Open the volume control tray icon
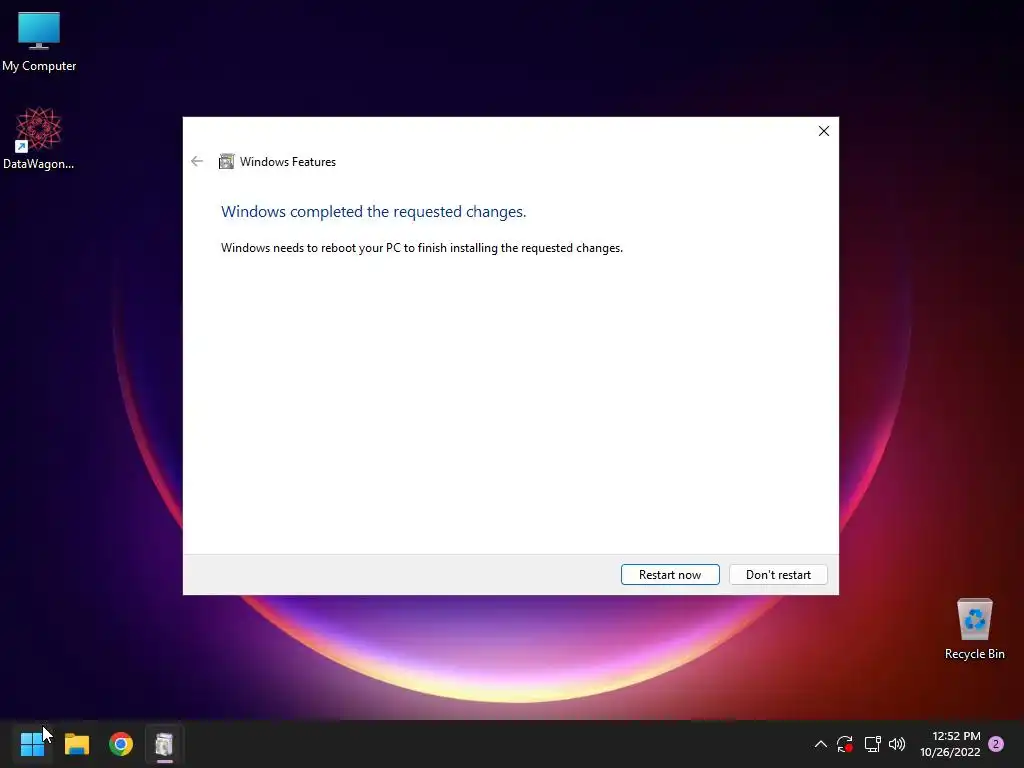Screen dimensions: 1024x768 coord(897,744)
